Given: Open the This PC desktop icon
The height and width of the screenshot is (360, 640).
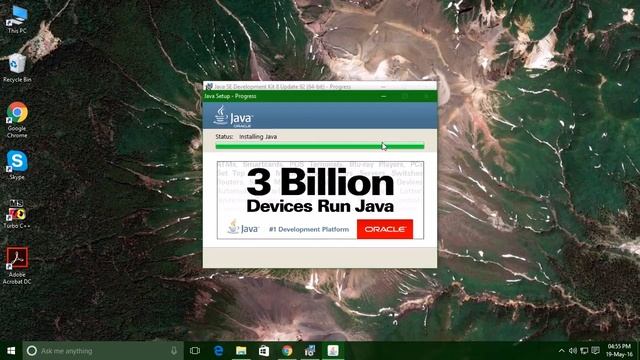Looking at the screenshot, I should [17, 19].
